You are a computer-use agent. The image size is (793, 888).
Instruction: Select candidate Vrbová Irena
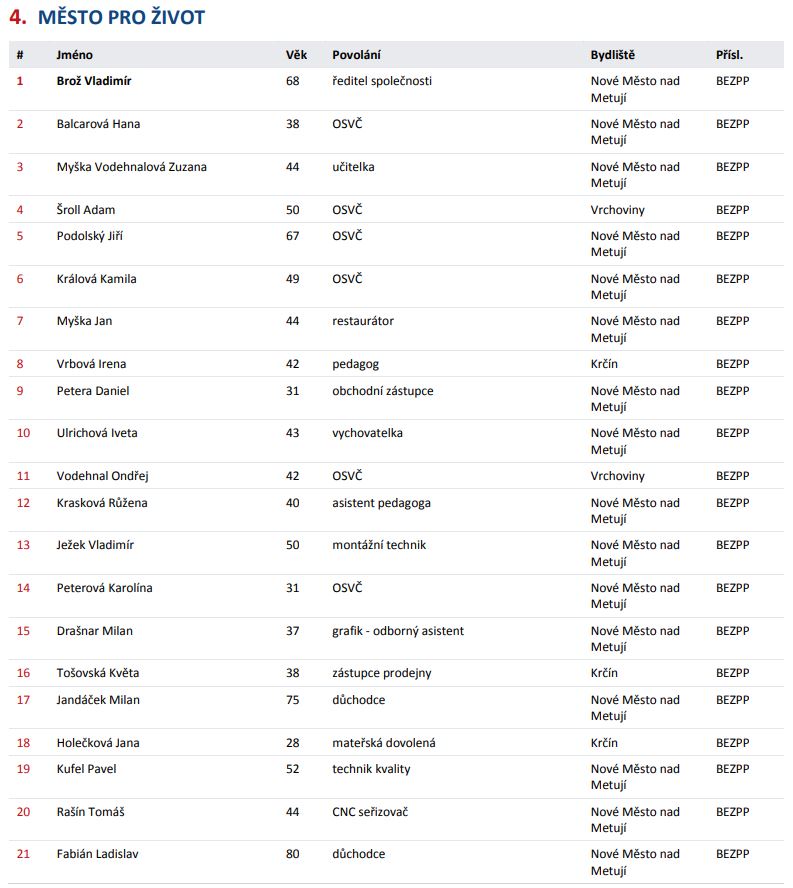point(91,364)
